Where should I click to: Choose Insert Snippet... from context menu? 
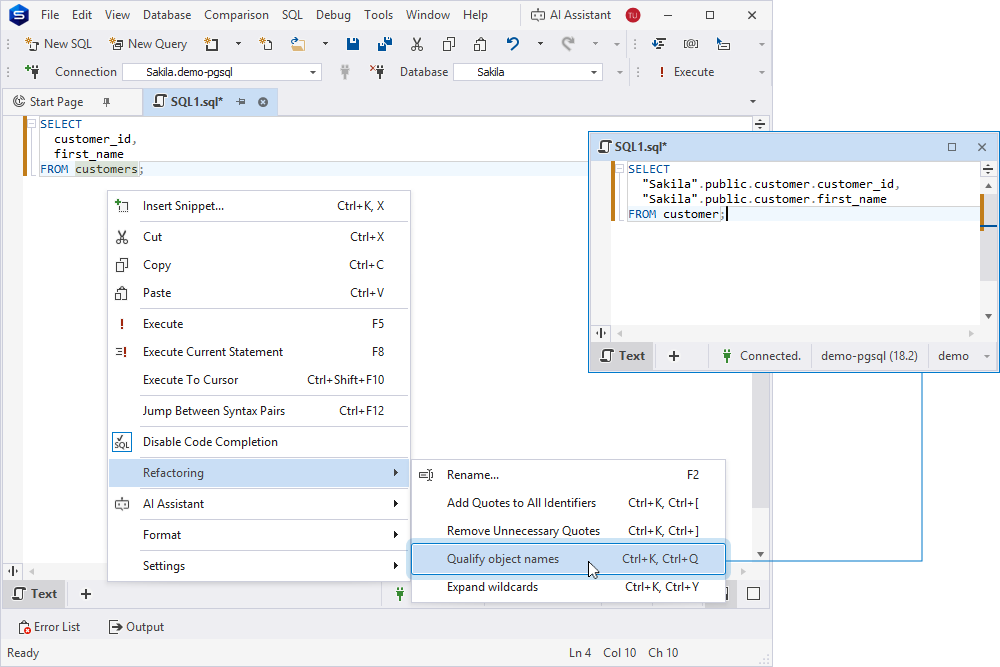point(258,206)
